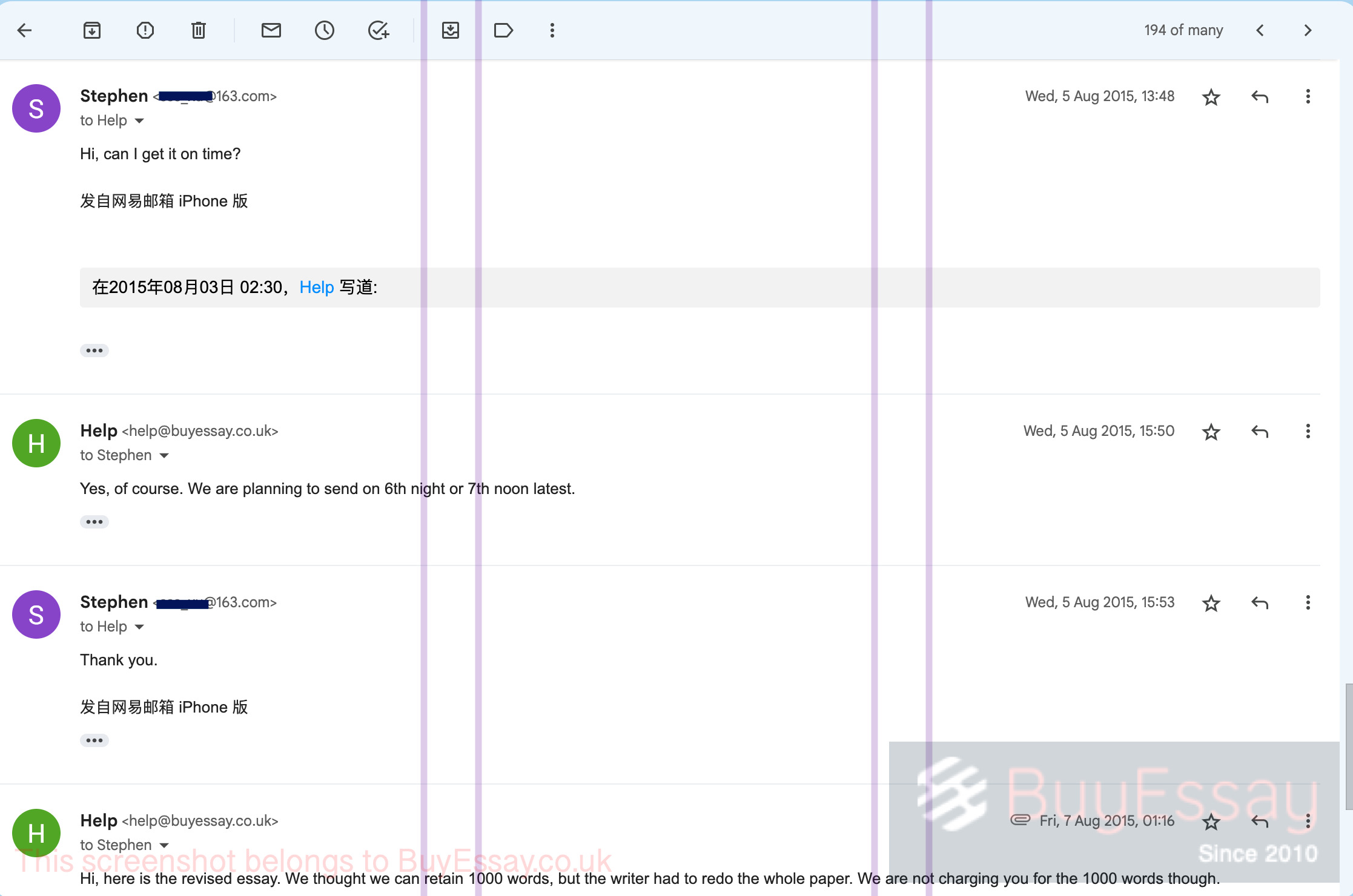Viewport: 1353px width, 896px height.
Task: Star Help's 15:50 message
Action: (1211, 432)
